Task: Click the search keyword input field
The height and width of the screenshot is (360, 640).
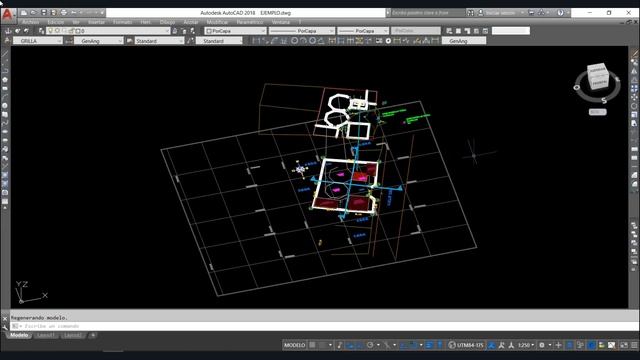Action: pos(427,13)
